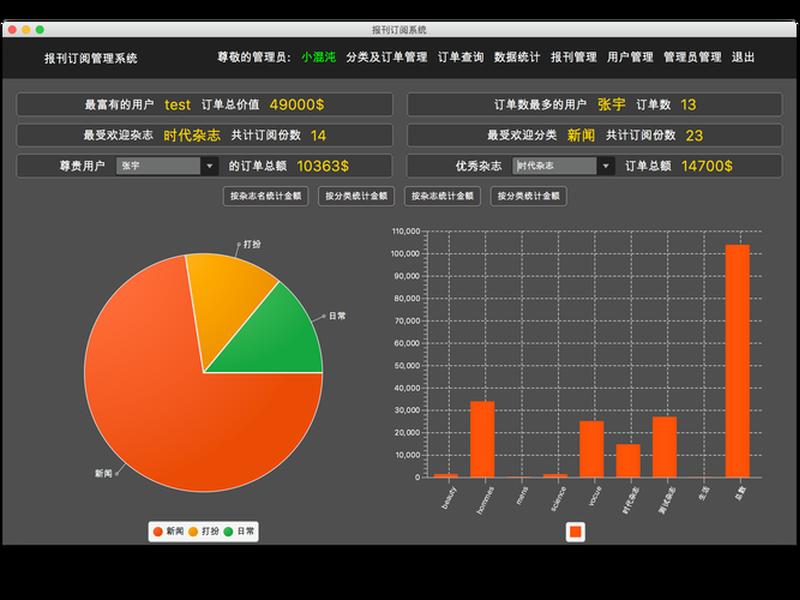The width and height of the screenshot is (800, 600).
Task: Click the 按杂志名统计金额 button
Action: [266, 196]
